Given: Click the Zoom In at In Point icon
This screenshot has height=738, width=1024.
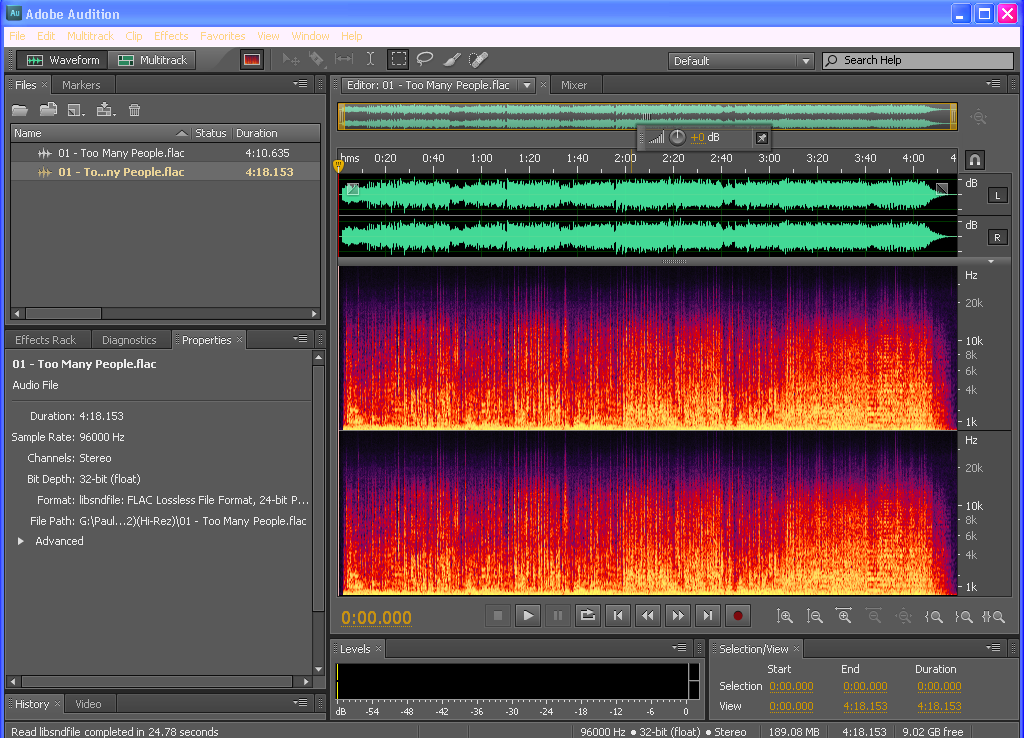Looking at the screenshot, I should pos(934,616).
